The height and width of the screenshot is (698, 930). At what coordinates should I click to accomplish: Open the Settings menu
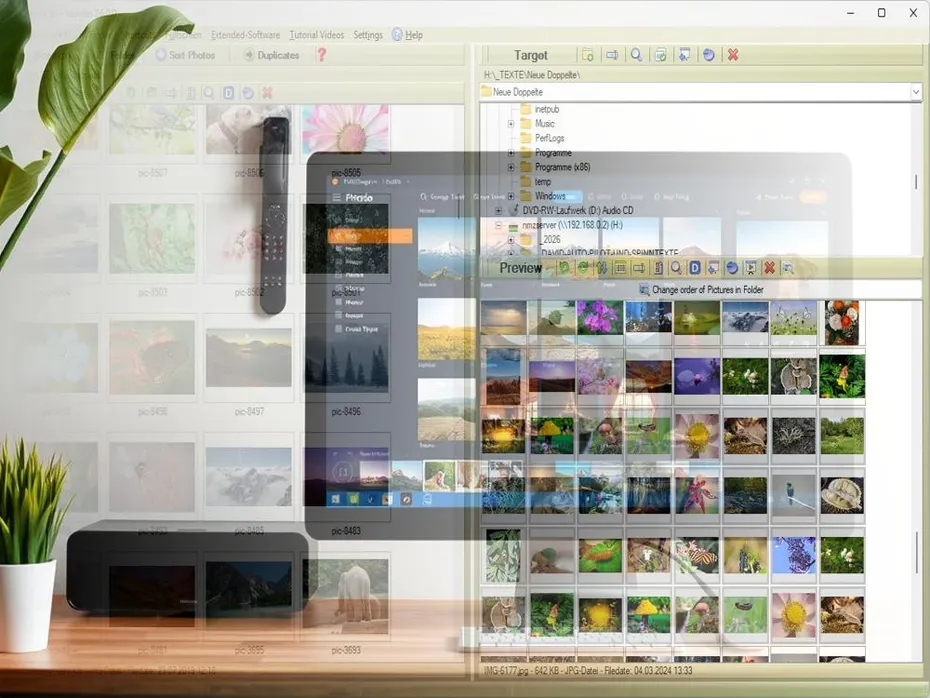point(368,34)
